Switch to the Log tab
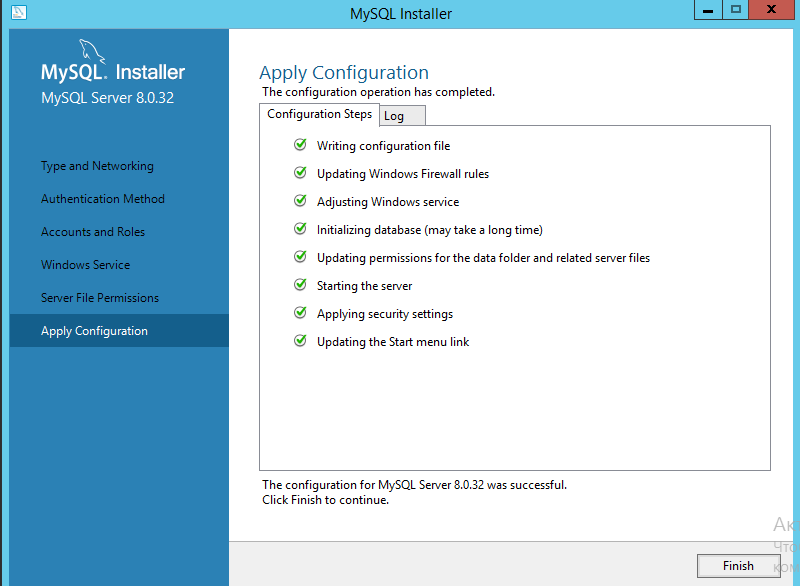Image resolution: width=800 pixels, height=586 pixels. tap(402, 116)
